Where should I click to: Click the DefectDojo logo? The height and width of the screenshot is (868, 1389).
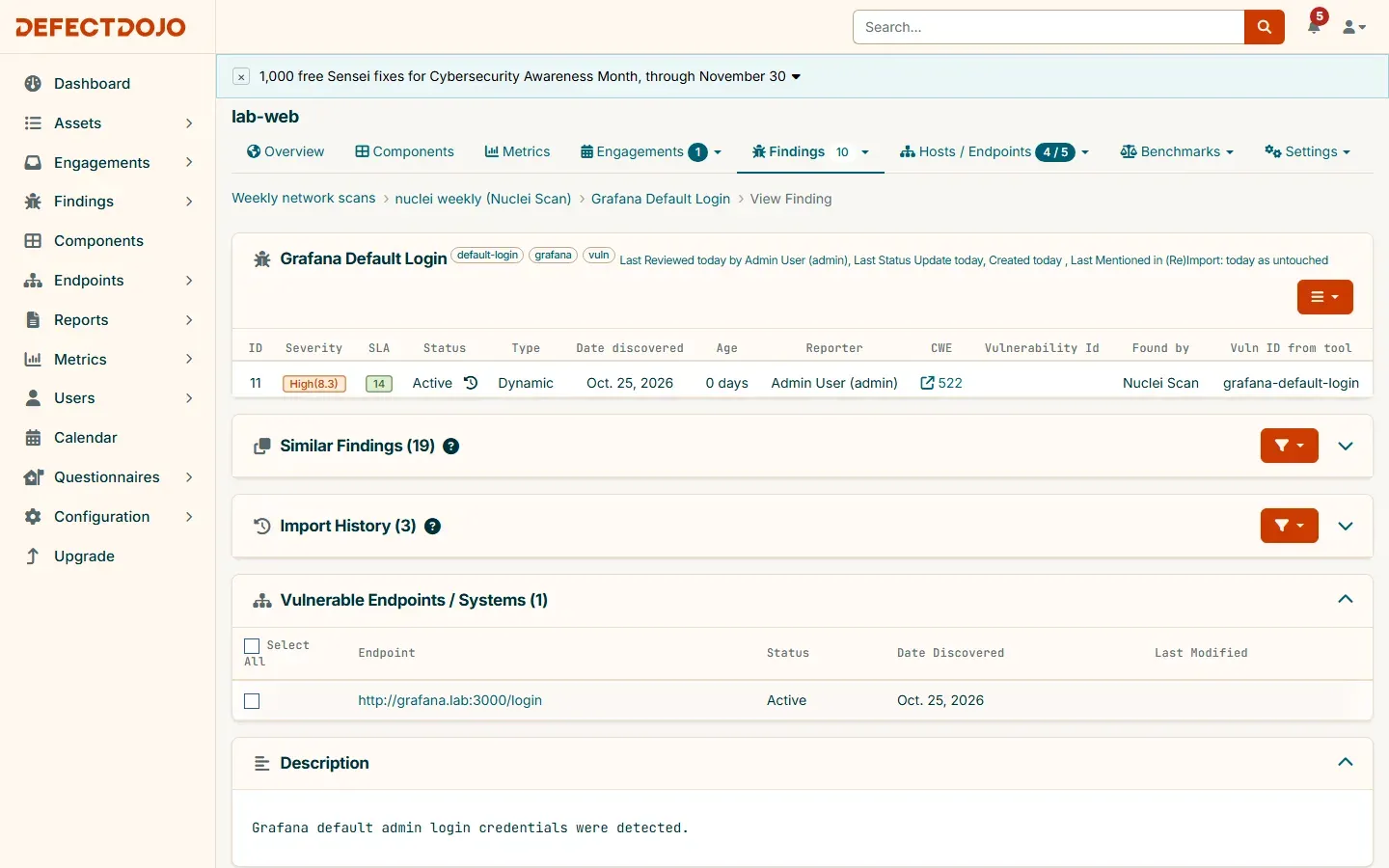(100, 27)
